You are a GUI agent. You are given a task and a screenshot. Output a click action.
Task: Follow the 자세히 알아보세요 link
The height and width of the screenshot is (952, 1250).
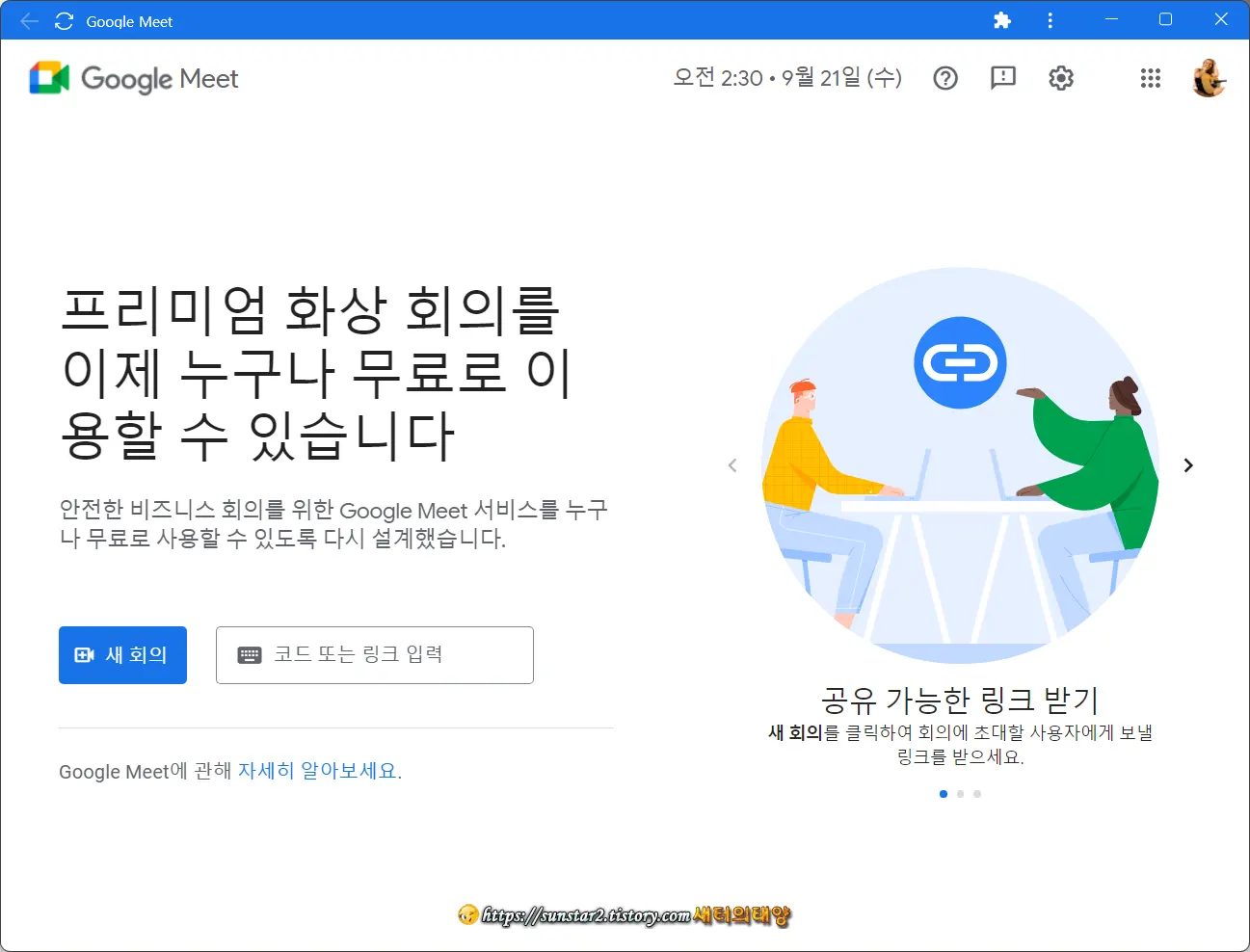tap(317, 771)
